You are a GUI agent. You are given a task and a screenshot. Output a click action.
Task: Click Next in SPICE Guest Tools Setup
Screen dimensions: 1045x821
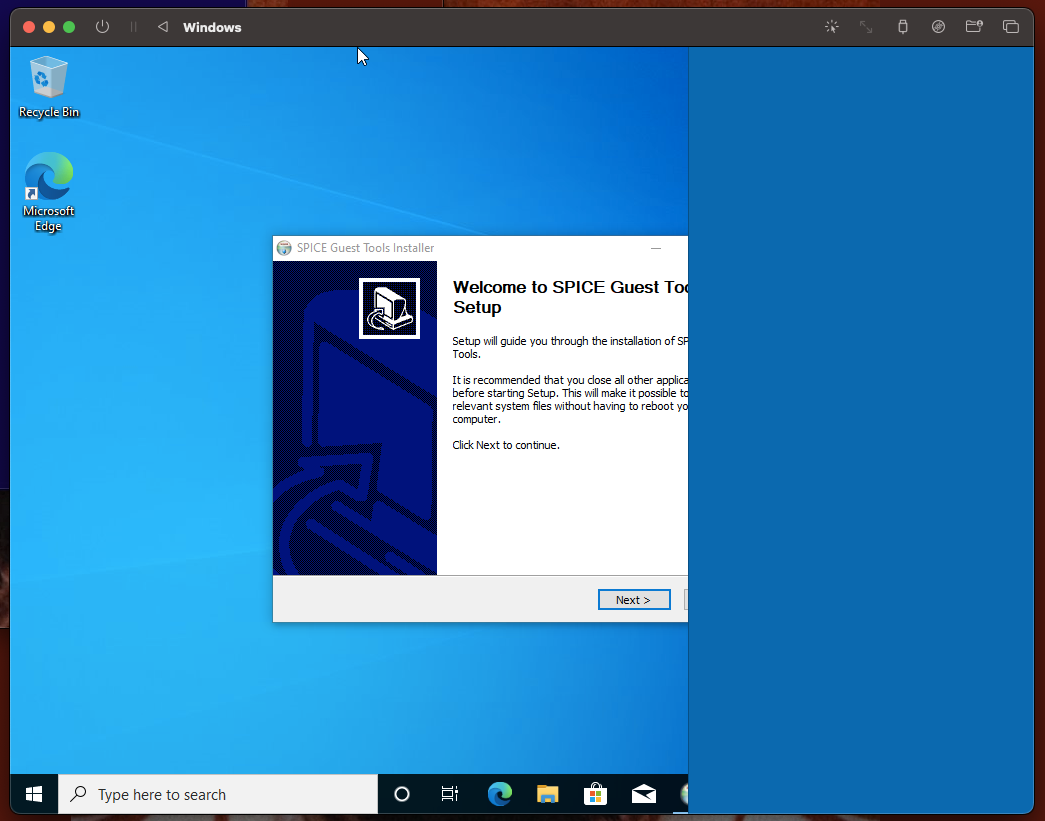634,600
